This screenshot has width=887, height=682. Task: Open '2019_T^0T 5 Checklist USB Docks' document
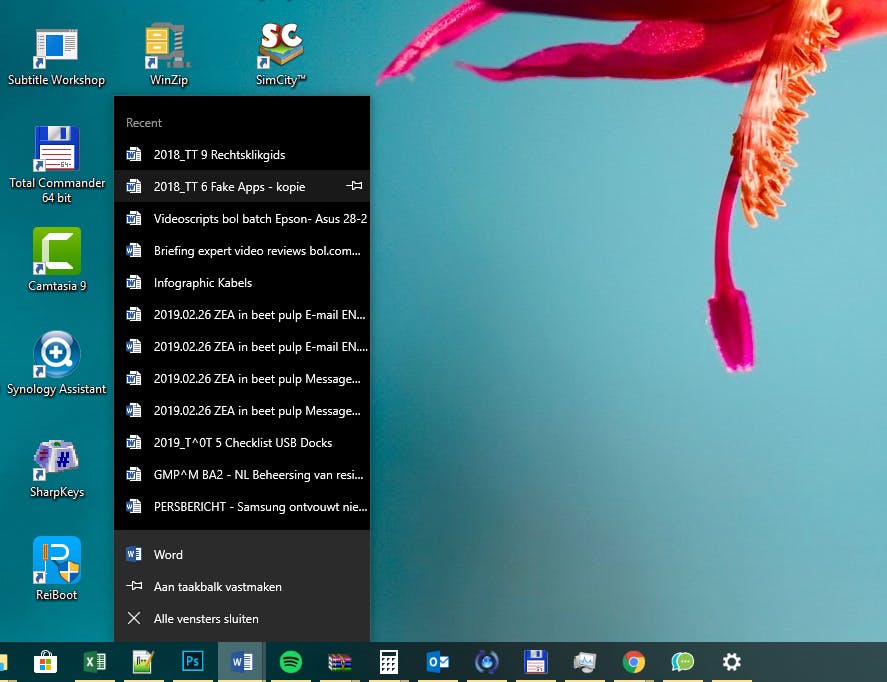[242, 443]
